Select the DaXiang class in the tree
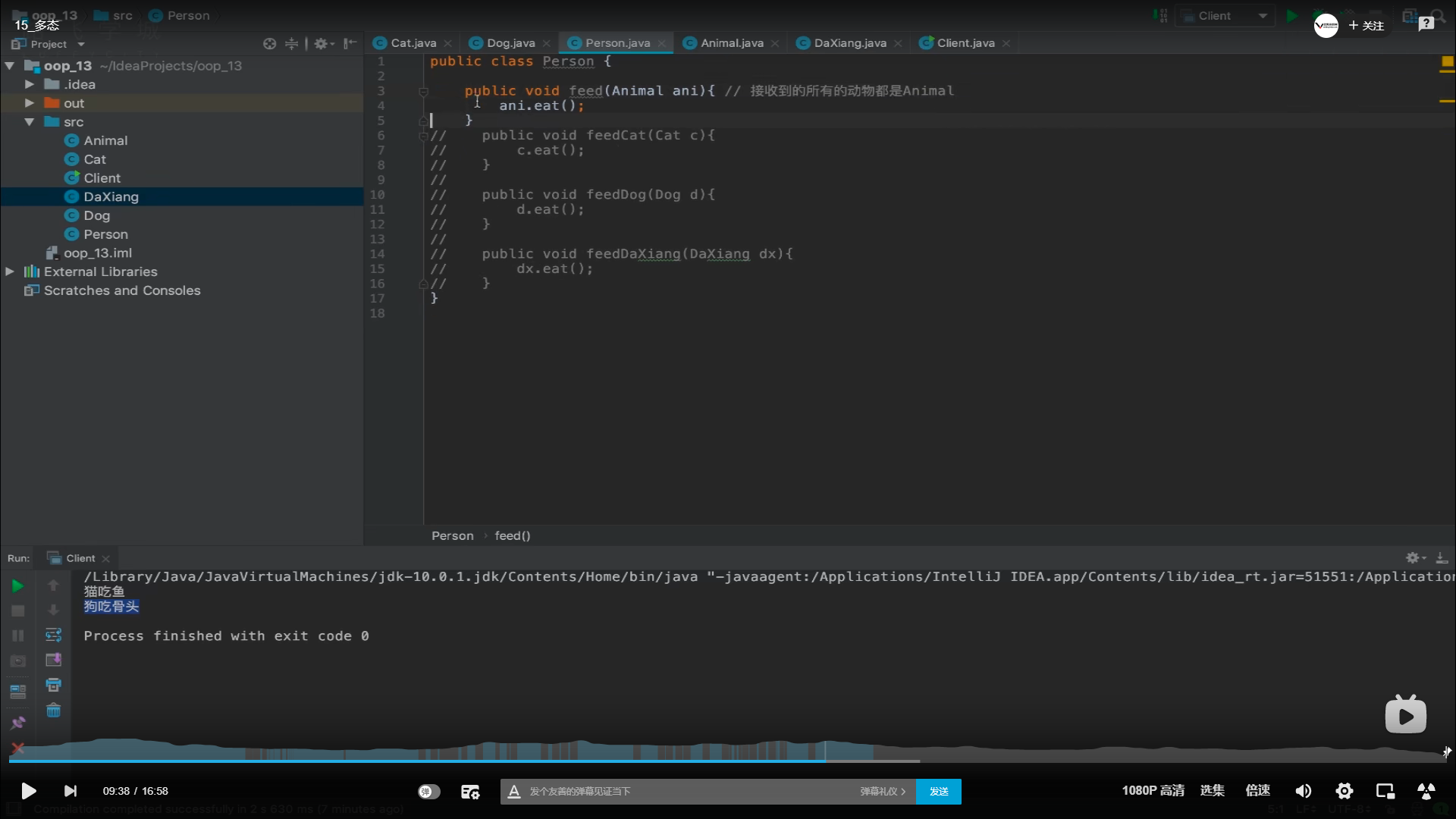The image size is (1456, 819). tap(111, 197)
